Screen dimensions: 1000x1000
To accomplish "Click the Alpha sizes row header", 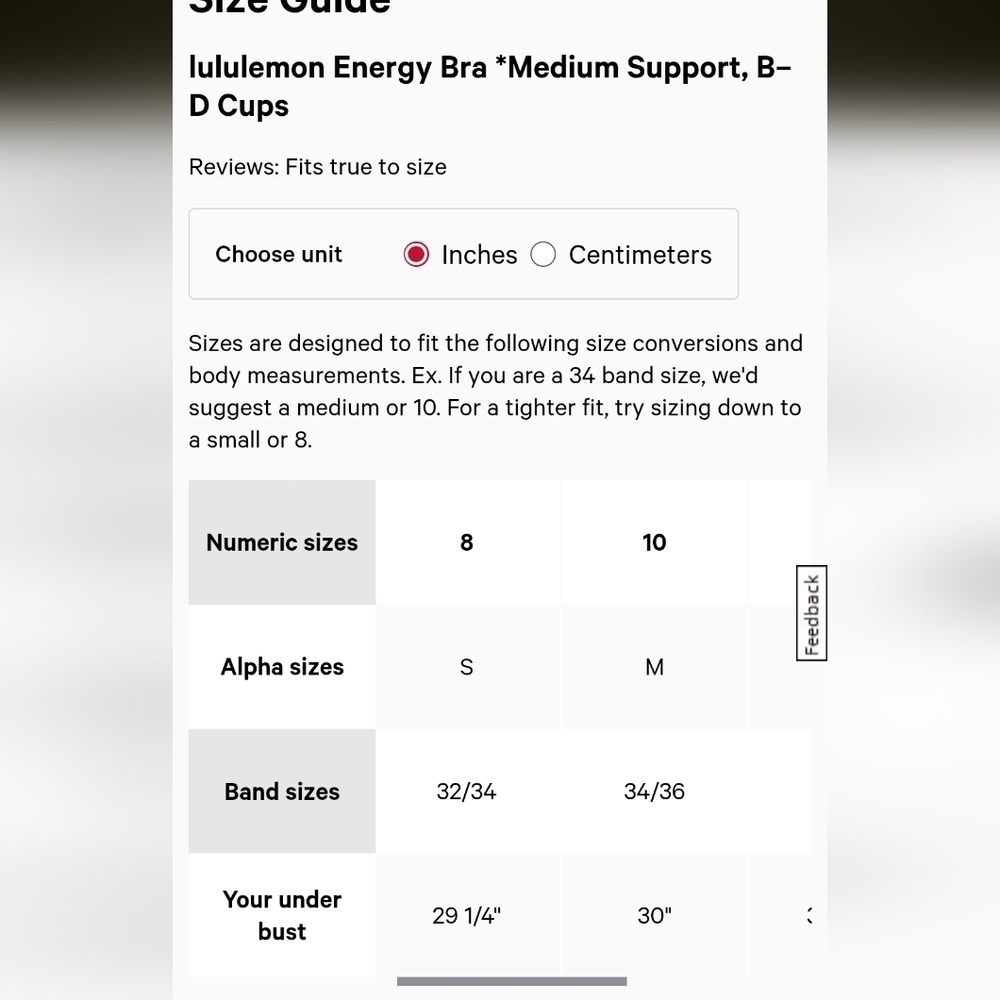I will [x=282, y=667].
